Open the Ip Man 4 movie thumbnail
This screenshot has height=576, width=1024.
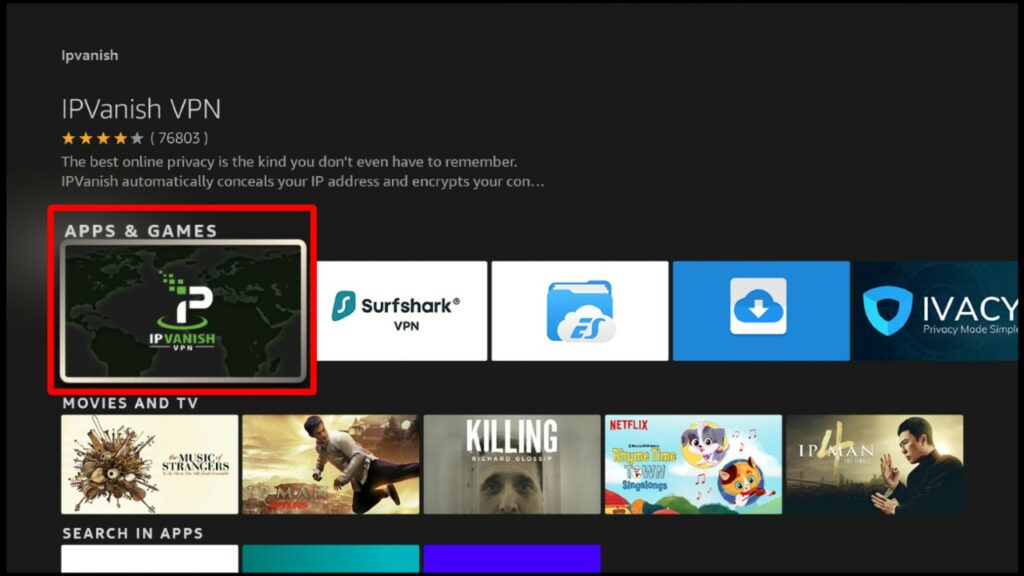(x=875, y=464)
